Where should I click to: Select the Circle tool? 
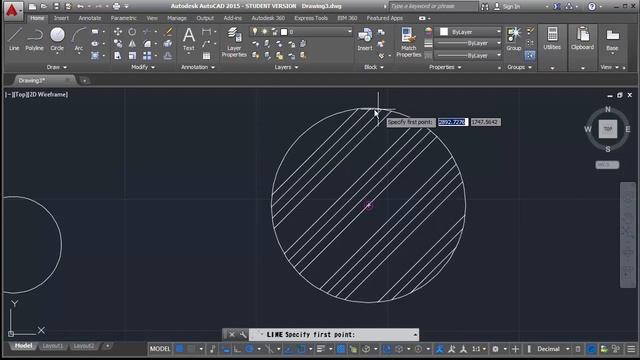pyautogui.click(x=57, y=39)
